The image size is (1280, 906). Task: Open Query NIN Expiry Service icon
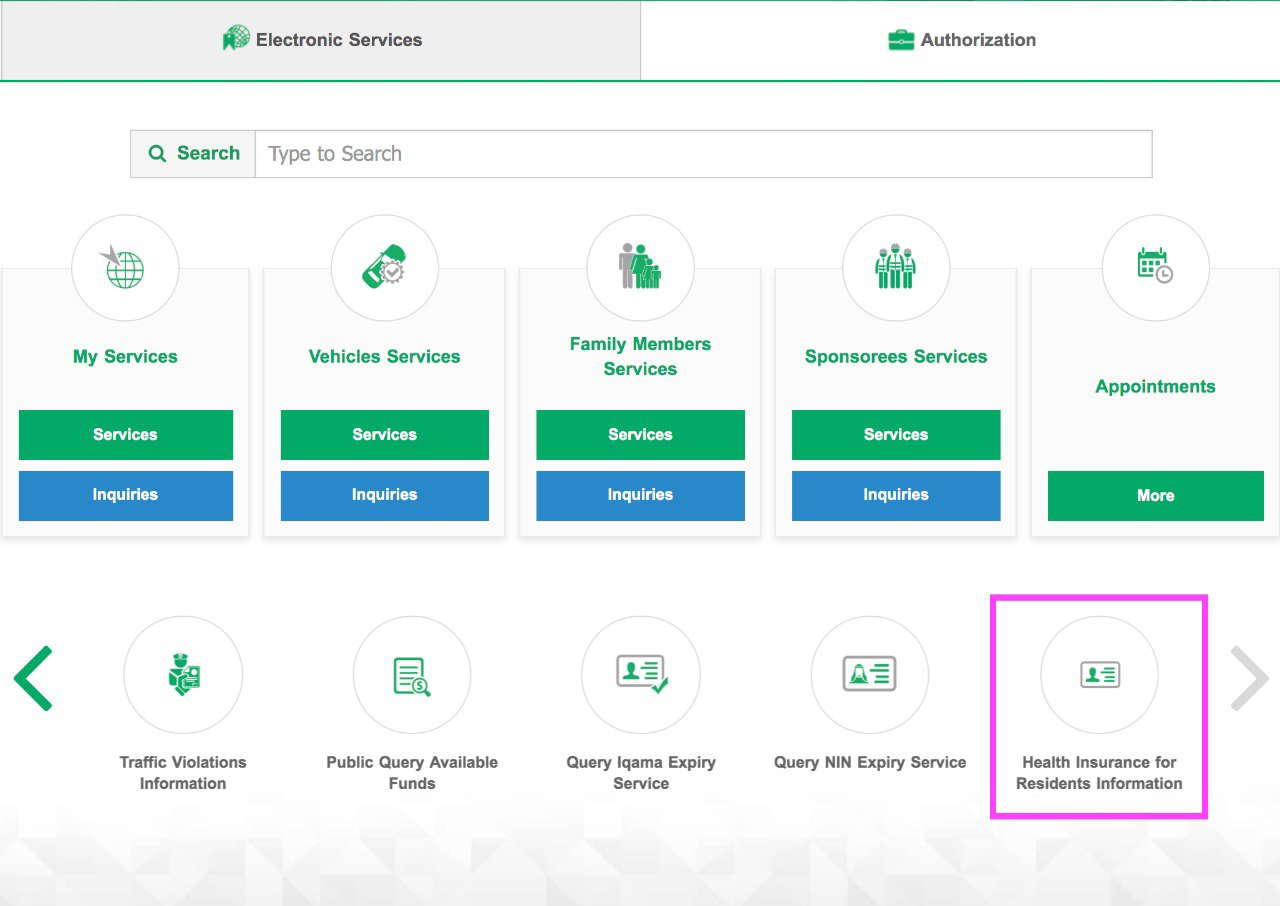pyautogui.click(x=870, y=675)
